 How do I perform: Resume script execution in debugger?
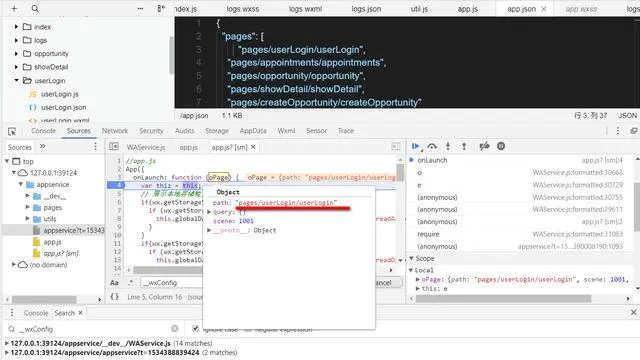[x=416, y=146]
